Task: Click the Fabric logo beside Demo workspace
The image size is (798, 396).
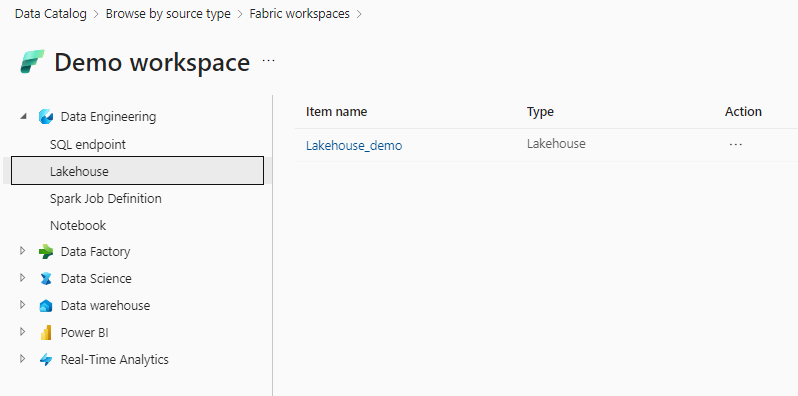Action: (x=33, y=62)
